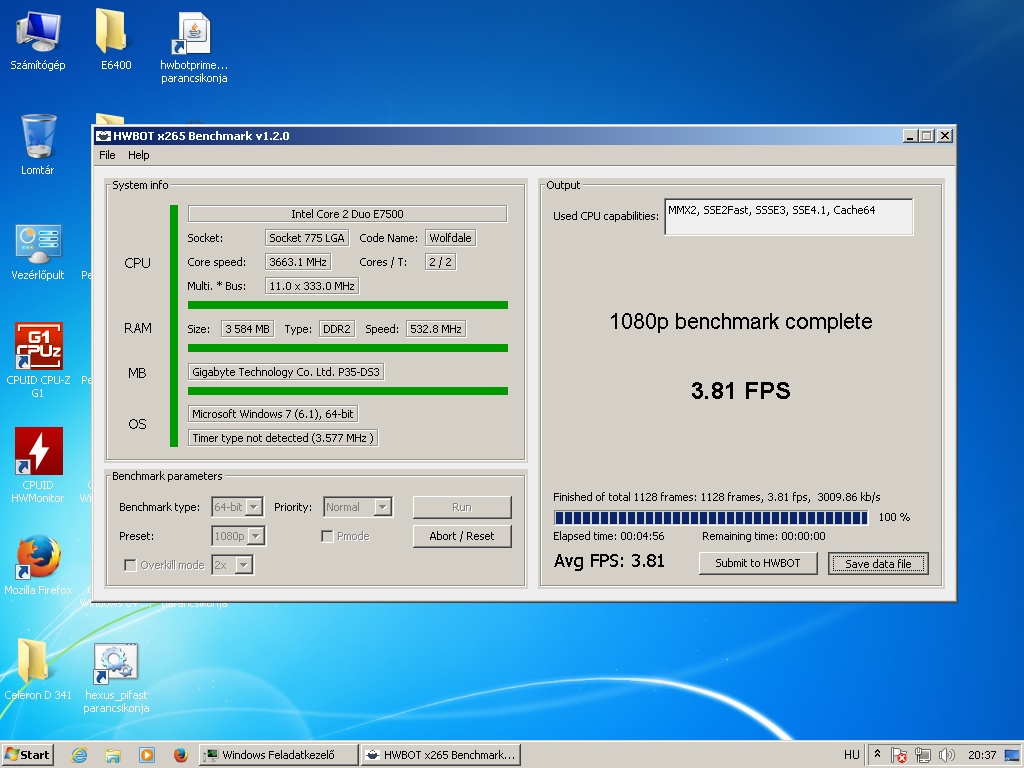Select the hwbotprime parancsikonja shortcut

pyautogui.click(x=194, y=49)
